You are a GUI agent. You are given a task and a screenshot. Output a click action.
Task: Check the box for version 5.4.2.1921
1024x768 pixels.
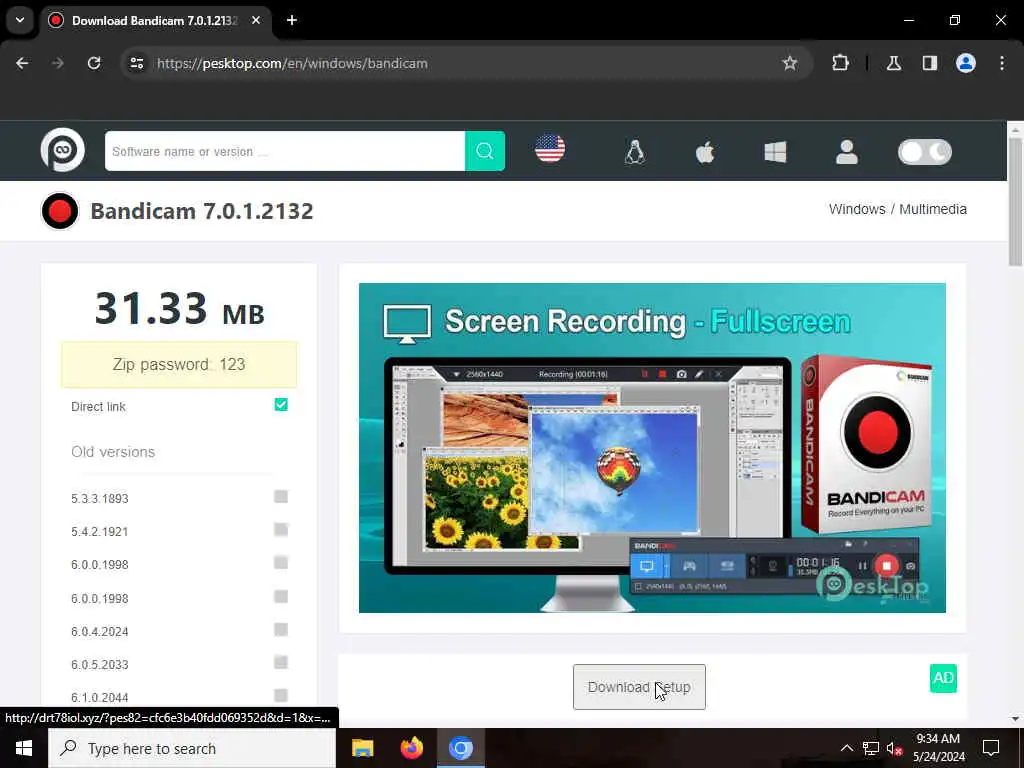point(281,530)
